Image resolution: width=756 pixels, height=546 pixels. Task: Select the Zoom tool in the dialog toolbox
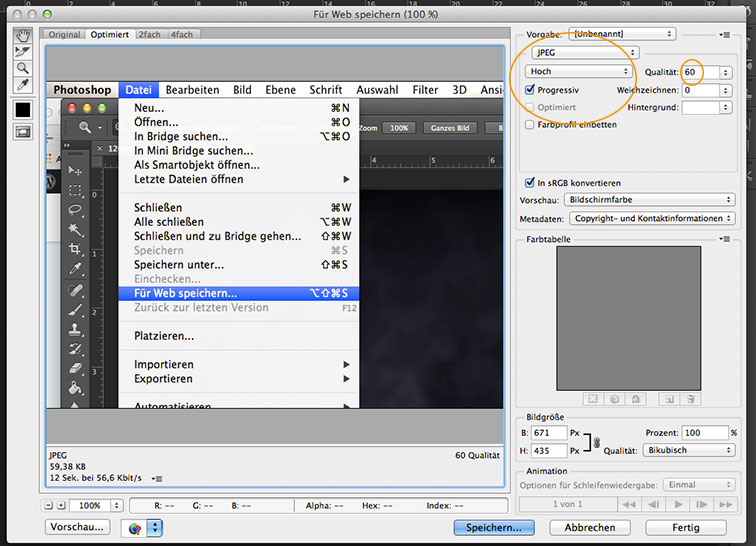click(x=23, y=68)
